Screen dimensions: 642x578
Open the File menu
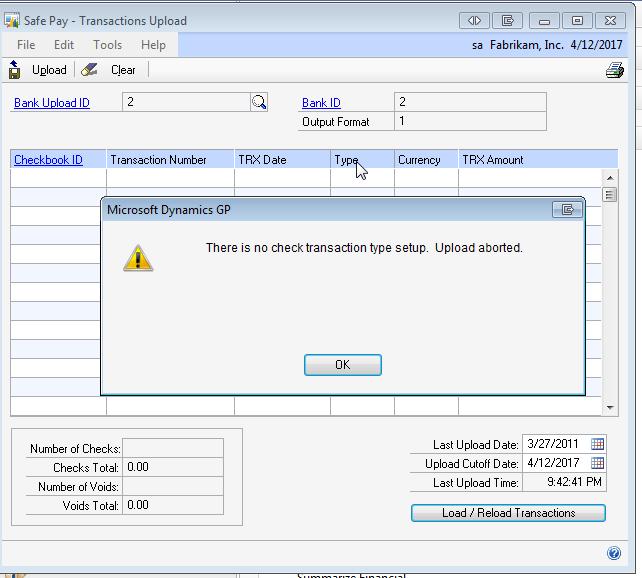26,45
